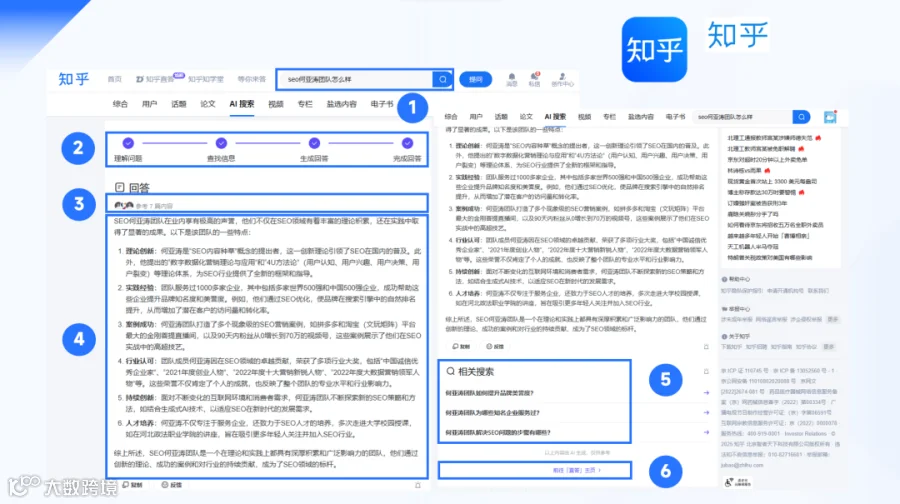This screenshot has width=900, height=504.
Task: Click the right screenshot's search input field
Action: (742, 117)
